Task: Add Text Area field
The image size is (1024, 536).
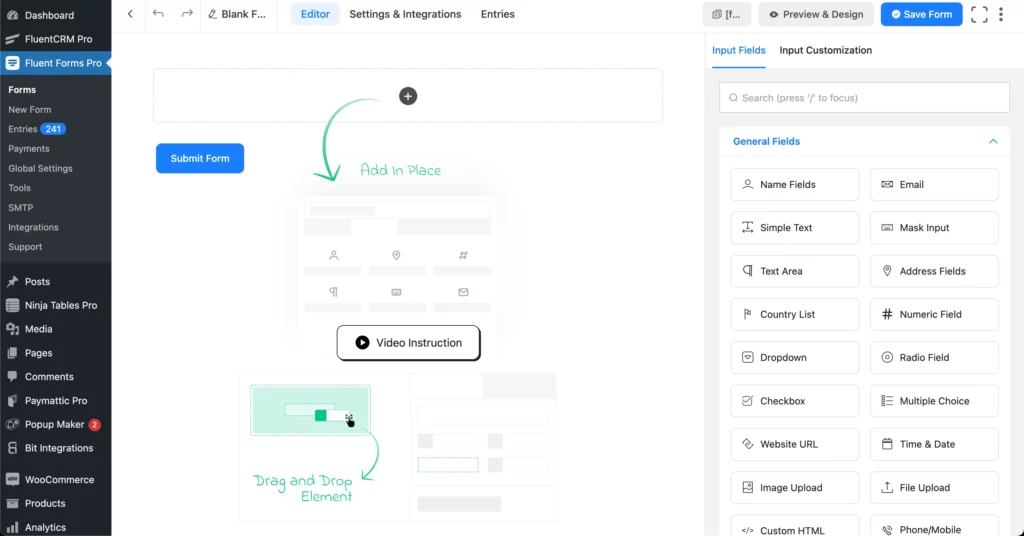Action: tap(794, 271)
